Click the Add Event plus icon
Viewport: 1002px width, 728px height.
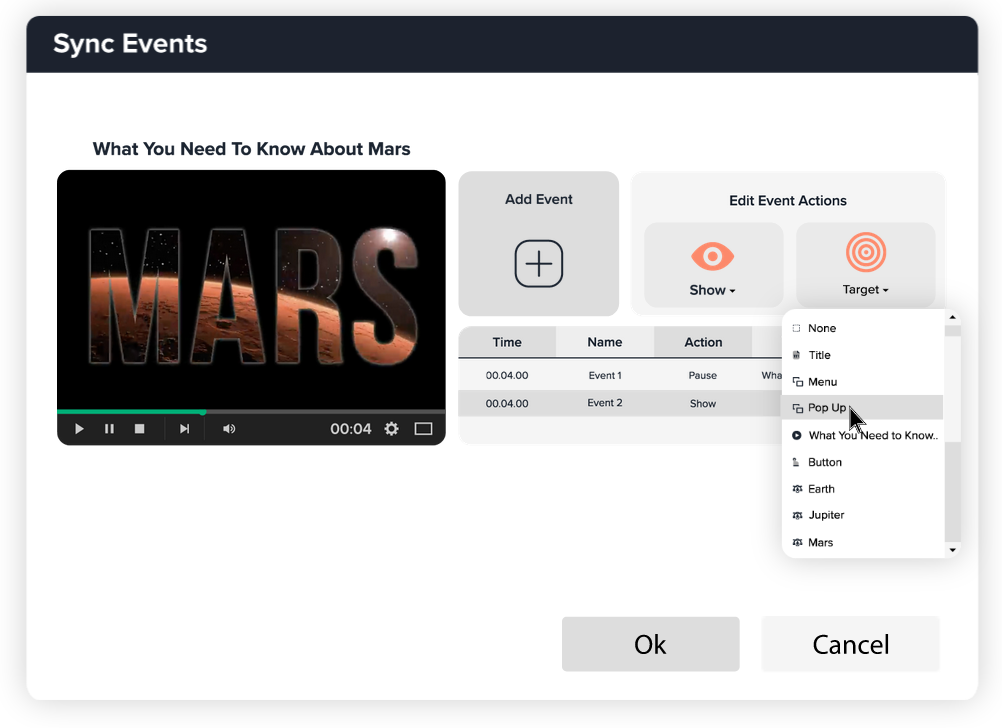click(x=539, y=265)
